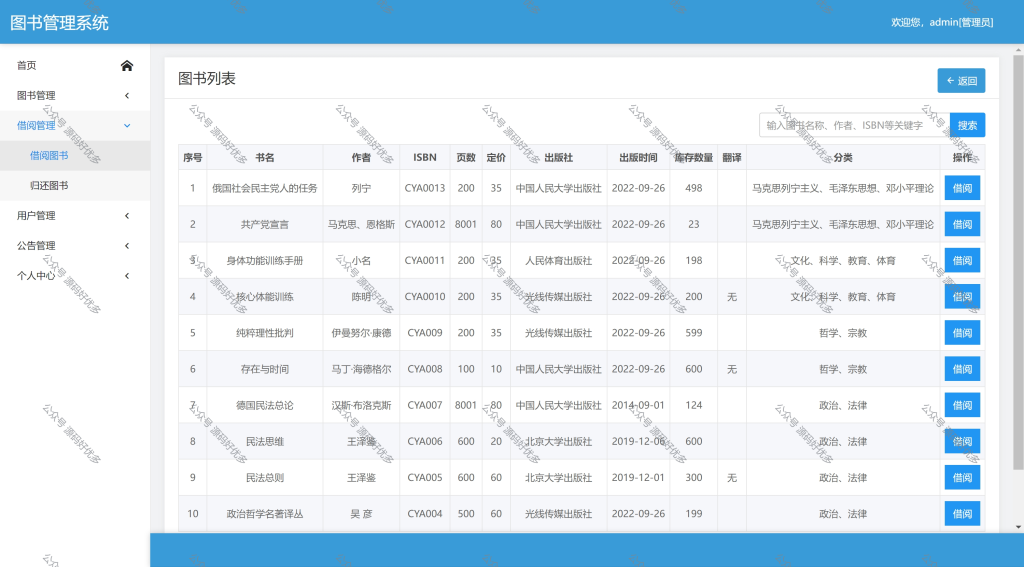Click the 定价 column header
The width and height of the screenshot is (1024, 567).
(496, 157)
